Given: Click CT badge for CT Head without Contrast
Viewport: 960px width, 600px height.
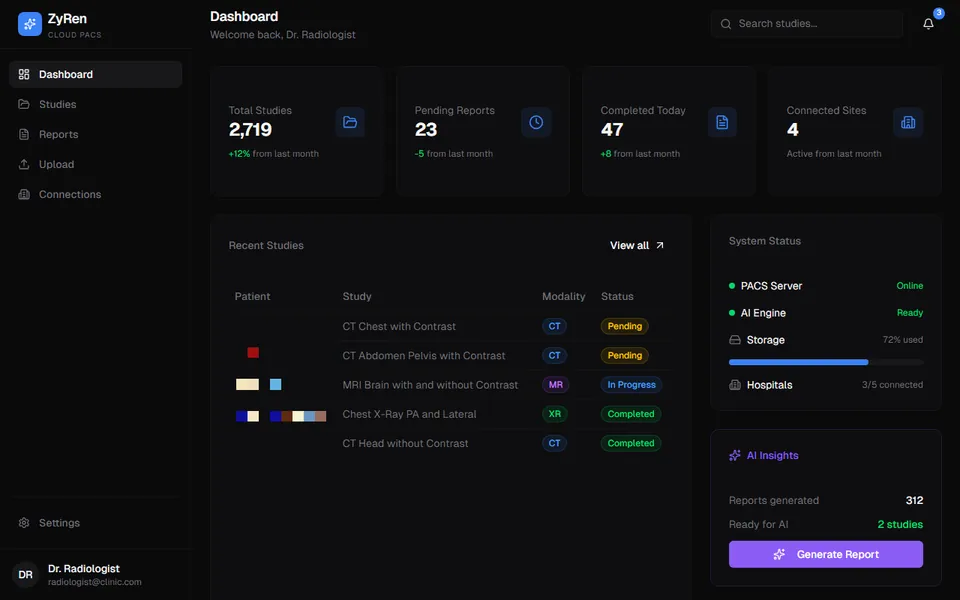Looking at the screenshot, I should (x=554, y=443).
